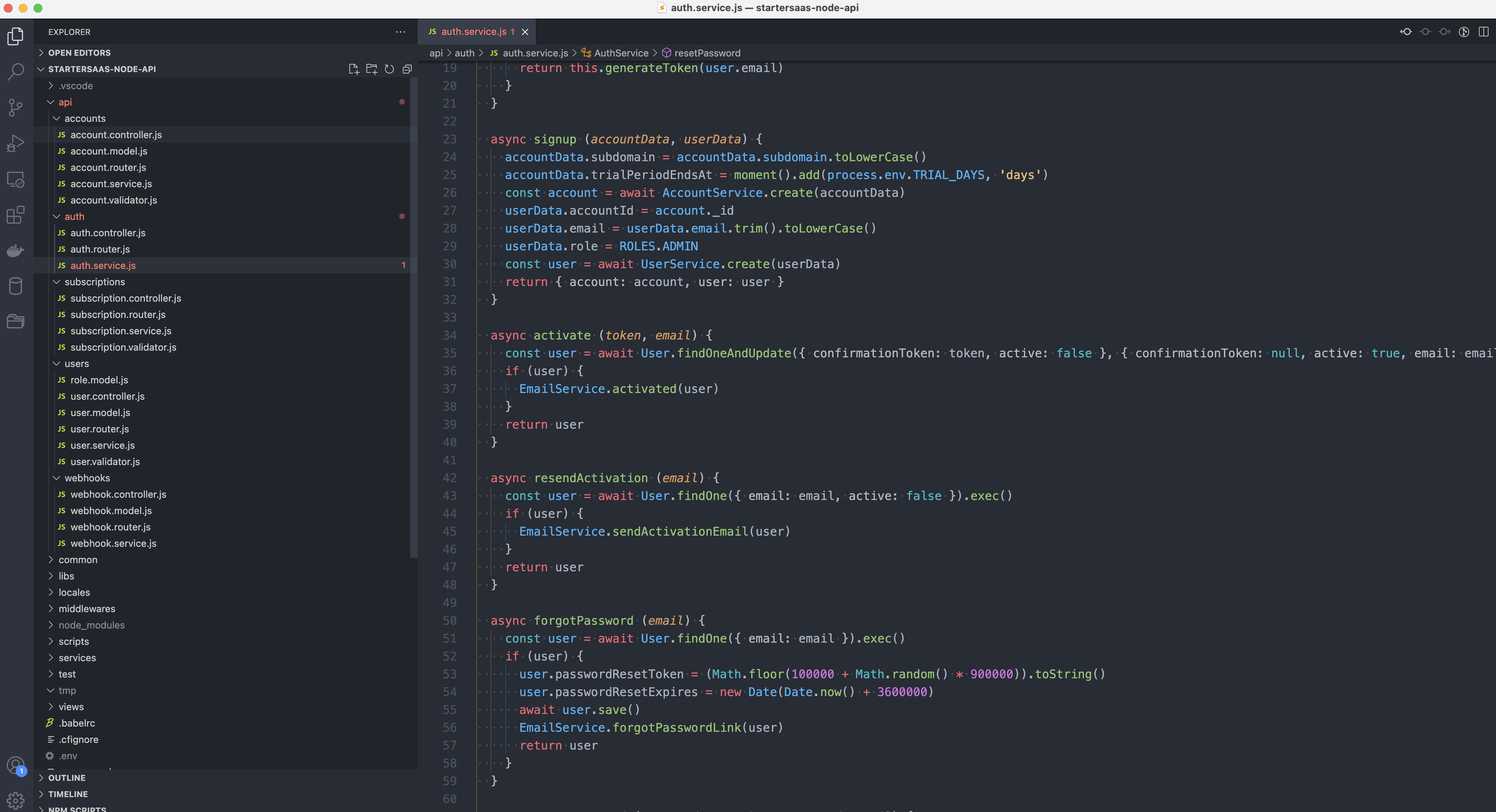Click New File icon in explorer header
Screen dimensions: 1496x812
click(x=353, y=69)
